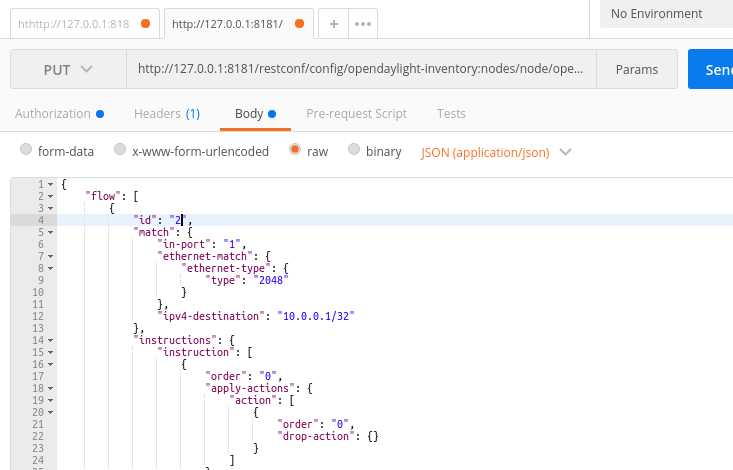Screen dimensions: 733x470
Task: Click the "ethernet-type" key
Action: (226, 268)
